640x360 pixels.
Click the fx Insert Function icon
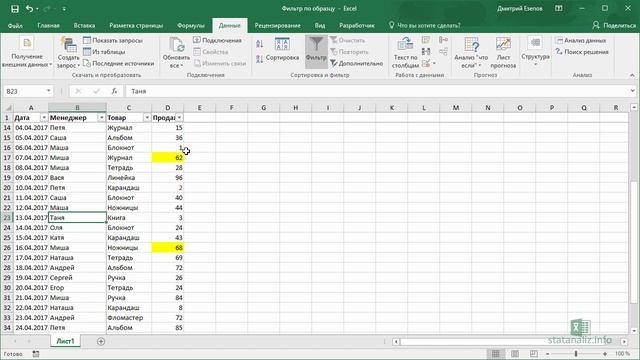[x=114, y=91]
